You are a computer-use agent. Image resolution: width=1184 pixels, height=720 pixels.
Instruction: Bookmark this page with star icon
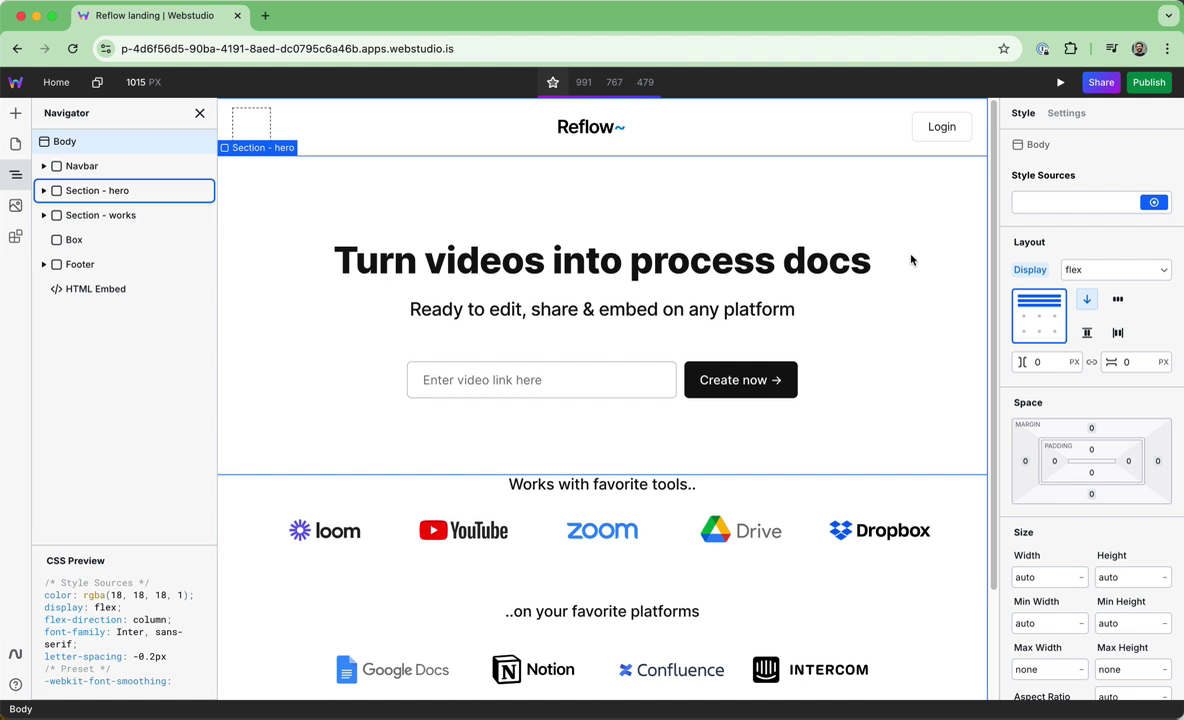tap(1004, 49)
